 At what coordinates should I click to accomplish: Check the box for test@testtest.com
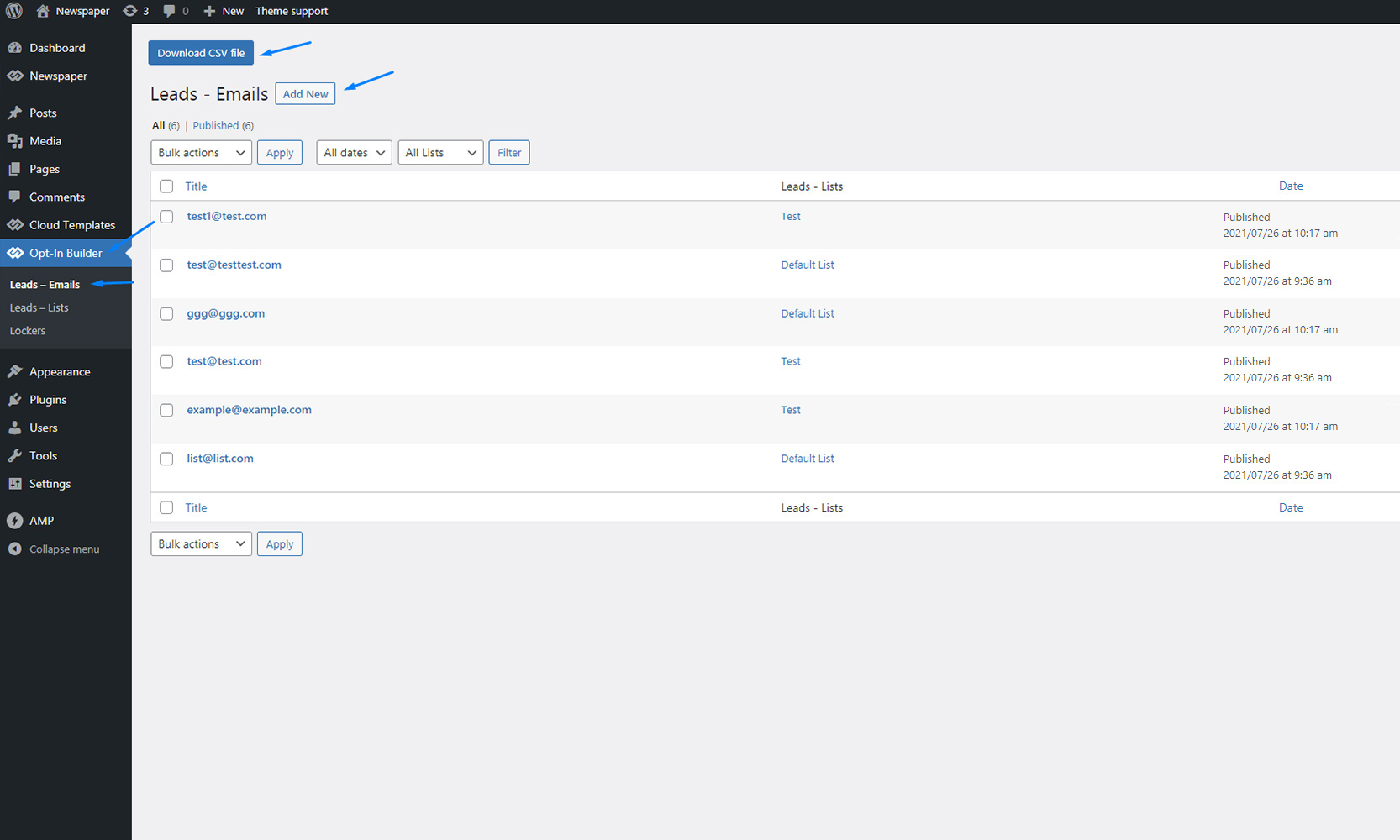(166, 265)
